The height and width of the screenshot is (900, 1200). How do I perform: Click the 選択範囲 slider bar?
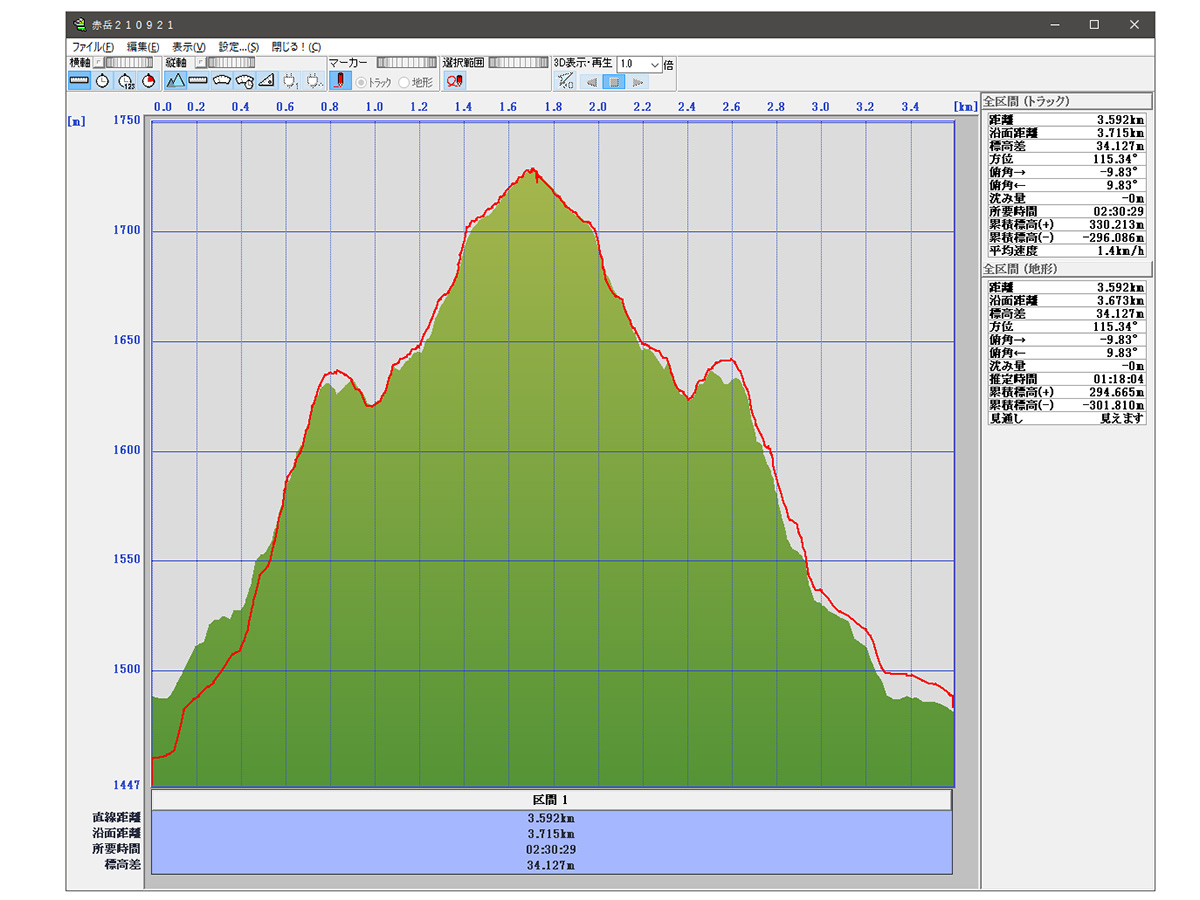(x=517, y=63)
